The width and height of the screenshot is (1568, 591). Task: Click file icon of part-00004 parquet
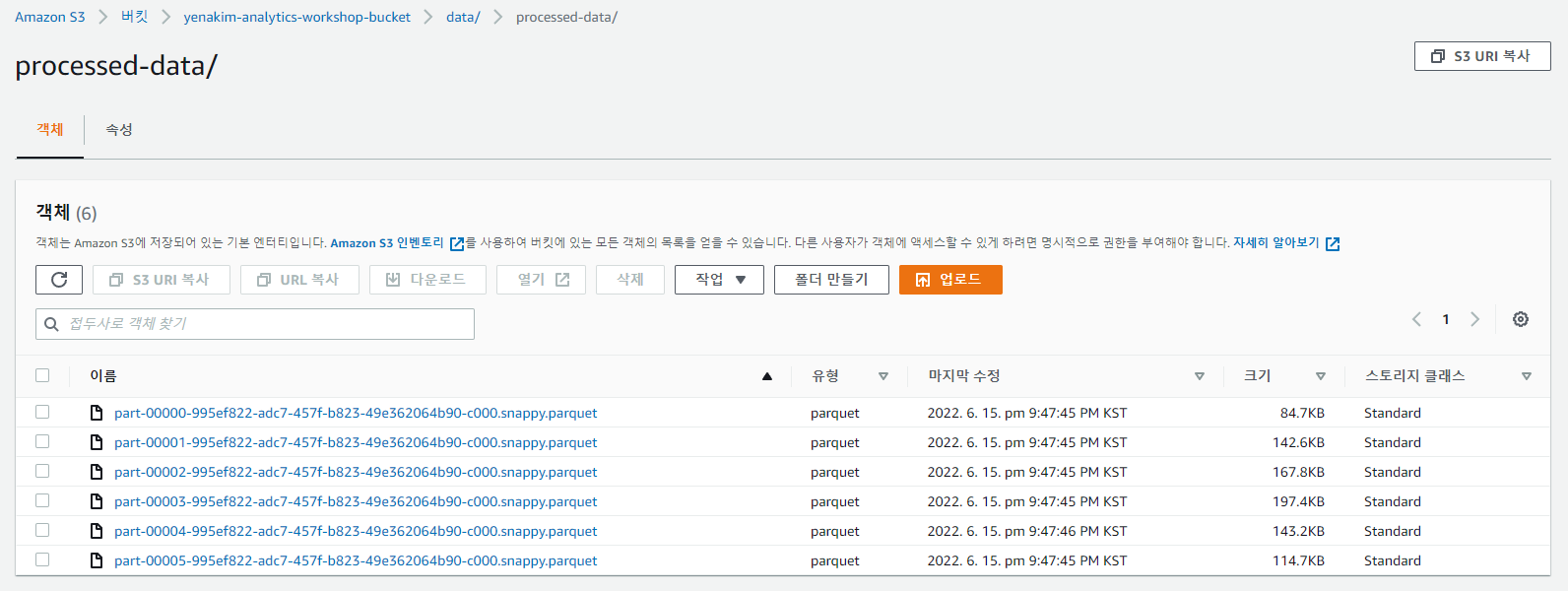click(97, 531)
